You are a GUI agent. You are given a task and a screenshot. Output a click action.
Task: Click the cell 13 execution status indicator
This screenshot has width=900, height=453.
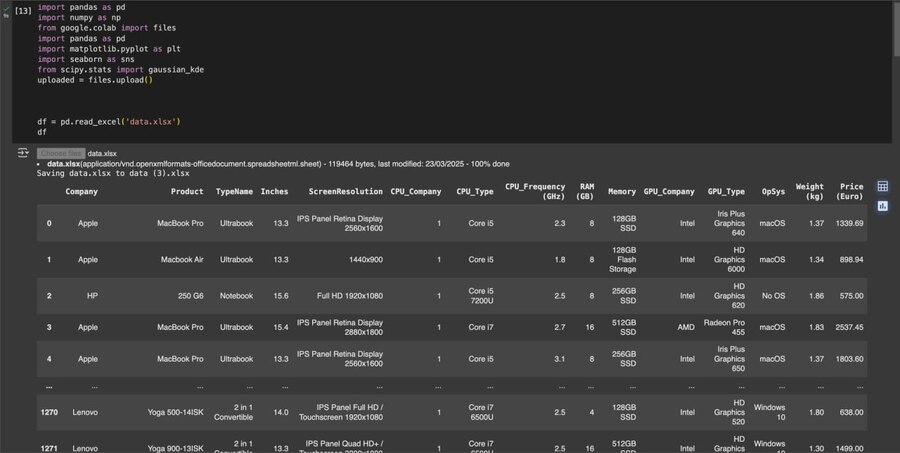pyautogui.click(x=6, y=11)
